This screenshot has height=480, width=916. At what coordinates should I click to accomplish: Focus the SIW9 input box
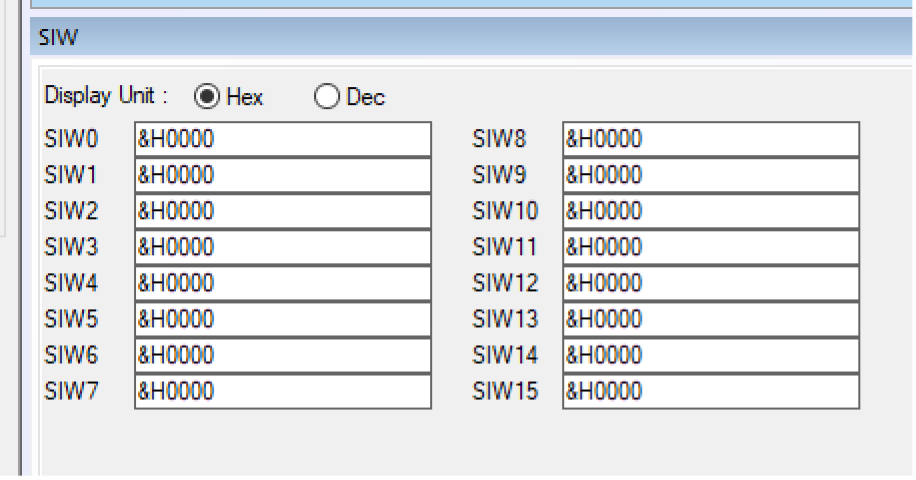710,176
